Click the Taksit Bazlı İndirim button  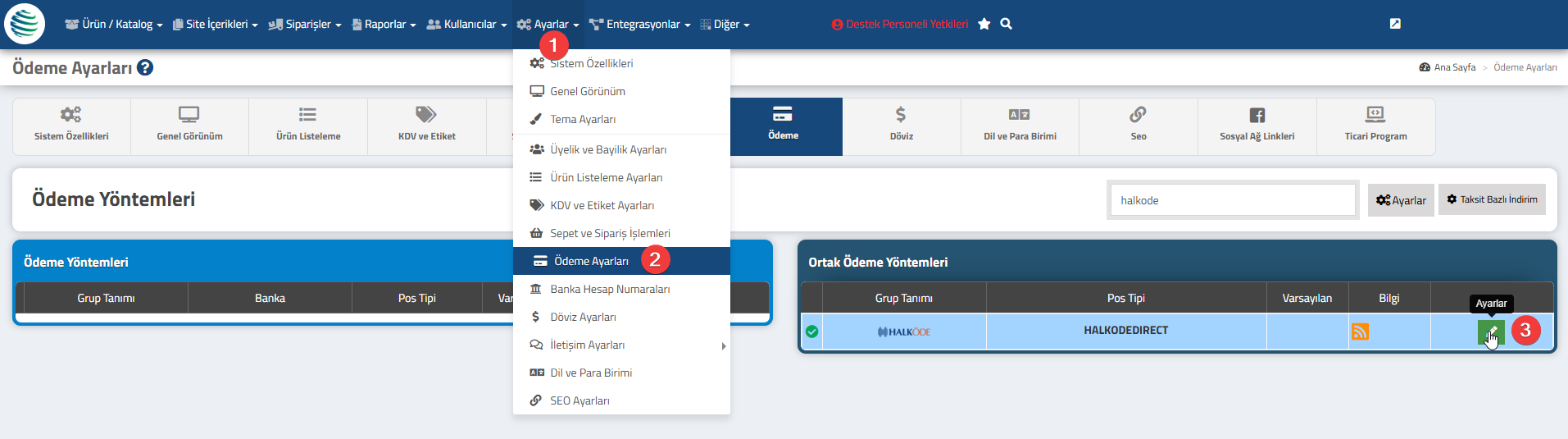click(1491, 199)
